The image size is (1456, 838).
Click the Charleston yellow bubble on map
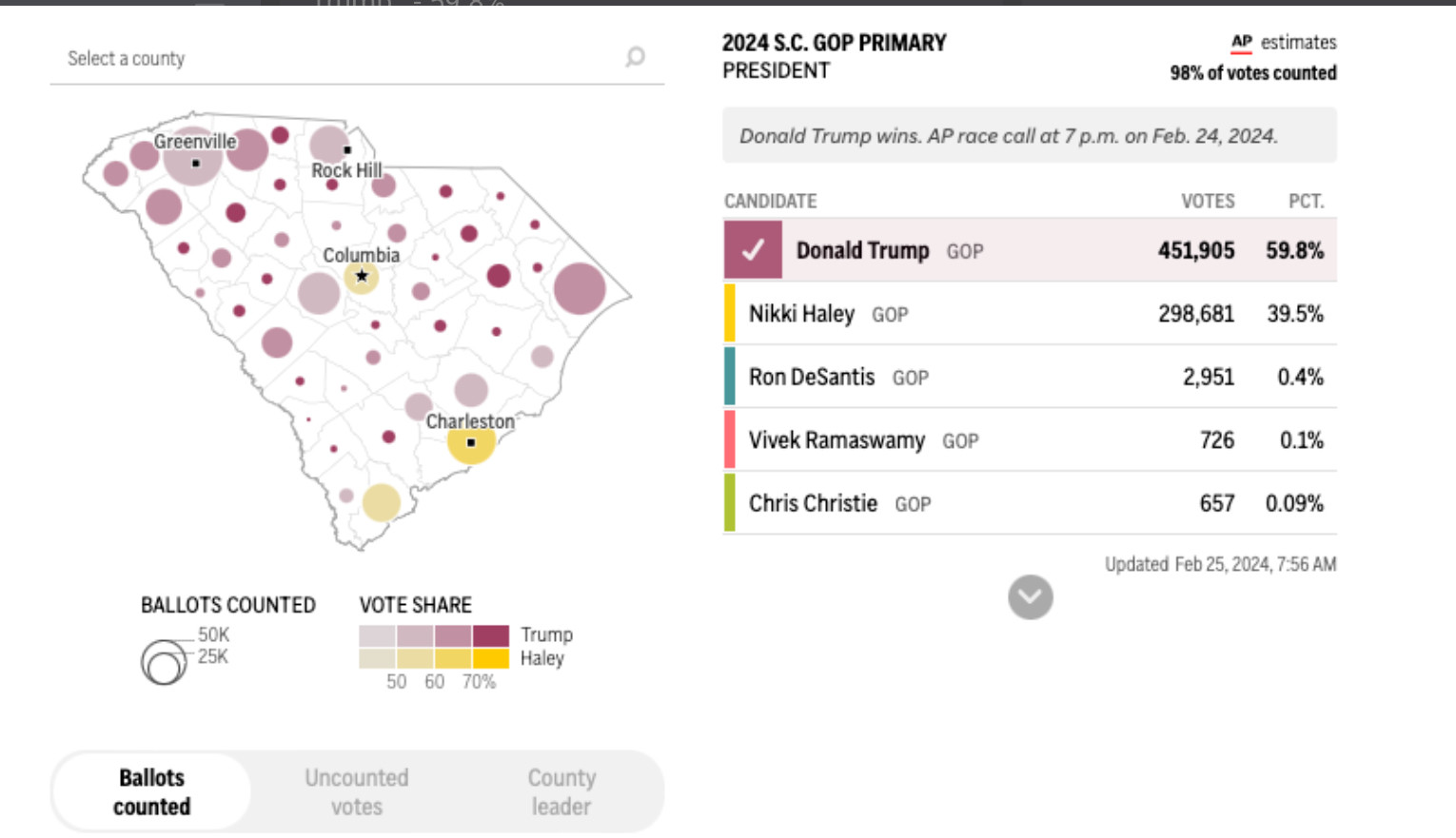pyautogui.click(x=471, y=443)
